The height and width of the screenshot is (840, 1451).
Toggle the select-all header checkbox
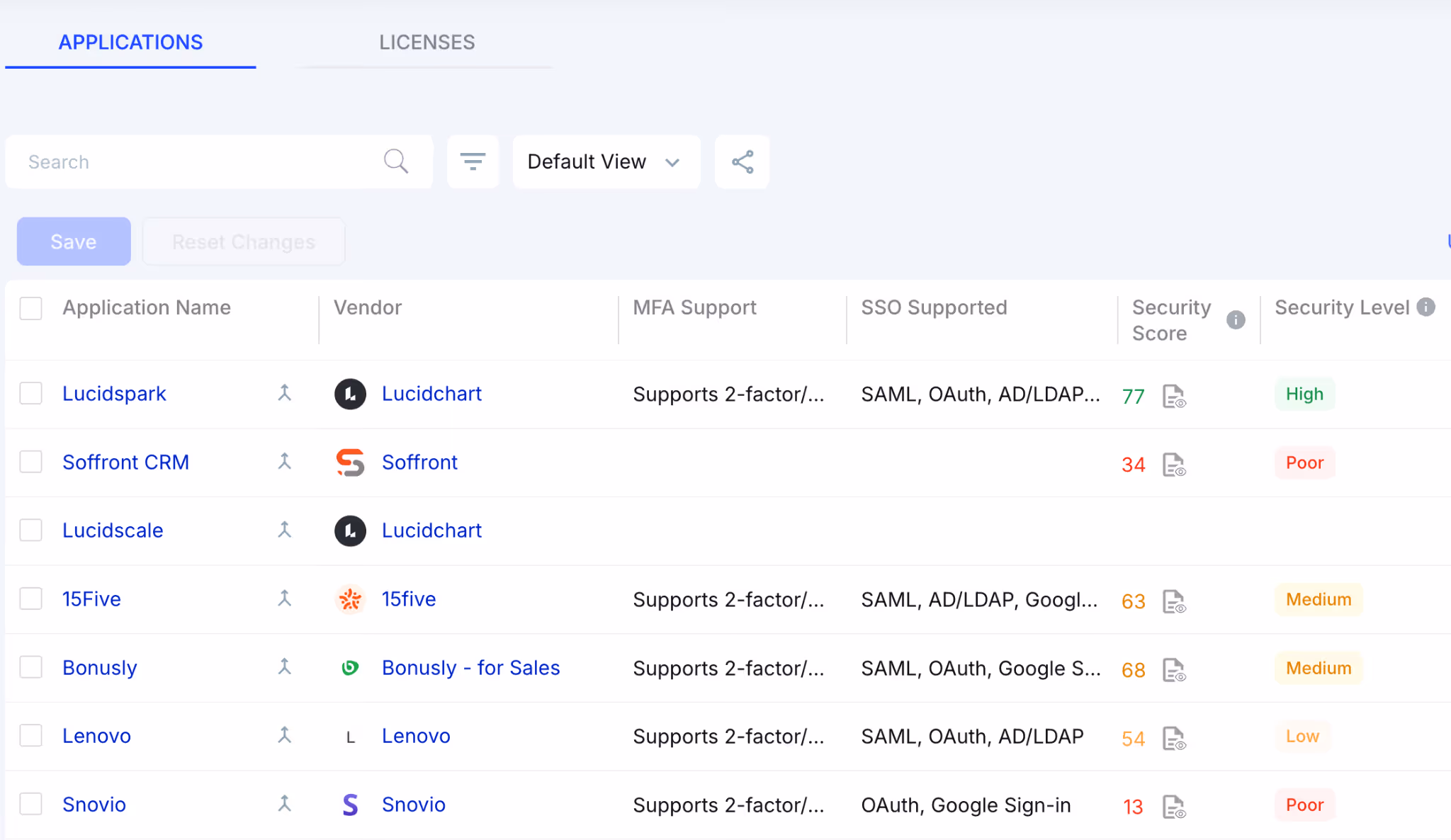tap(30, 308)
